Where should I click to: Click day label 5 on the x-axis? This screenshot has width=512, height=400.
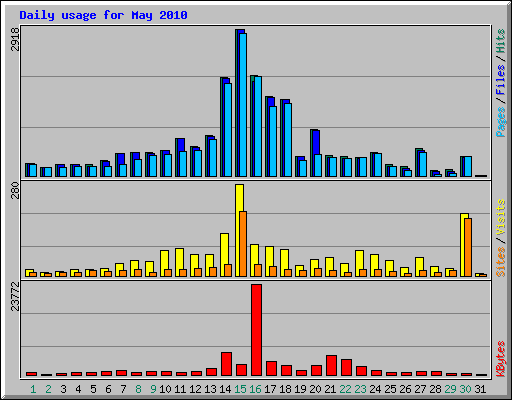click(93, 389)
